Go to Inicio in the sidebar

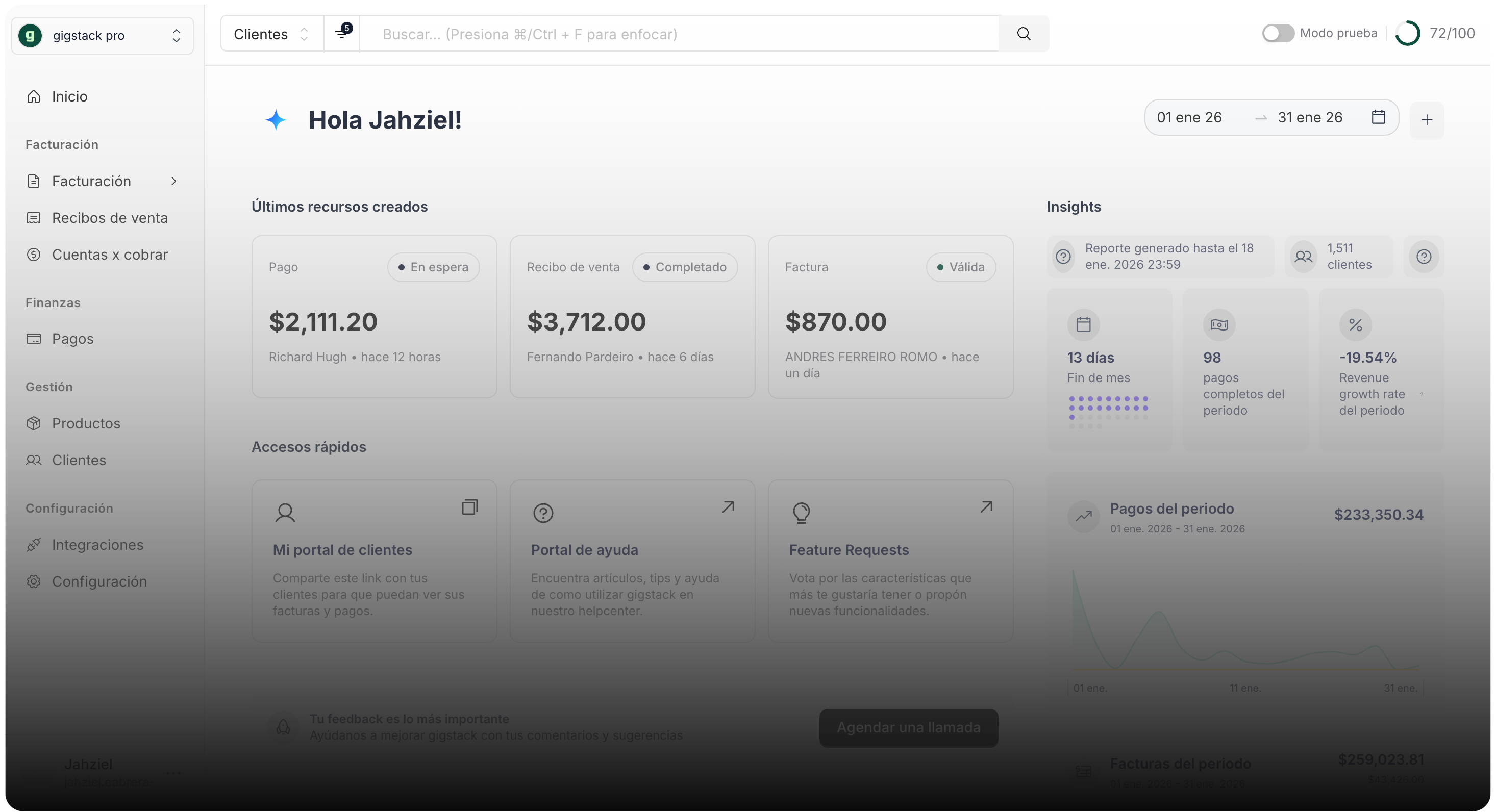pyautogui.click(x=69, y=96)
